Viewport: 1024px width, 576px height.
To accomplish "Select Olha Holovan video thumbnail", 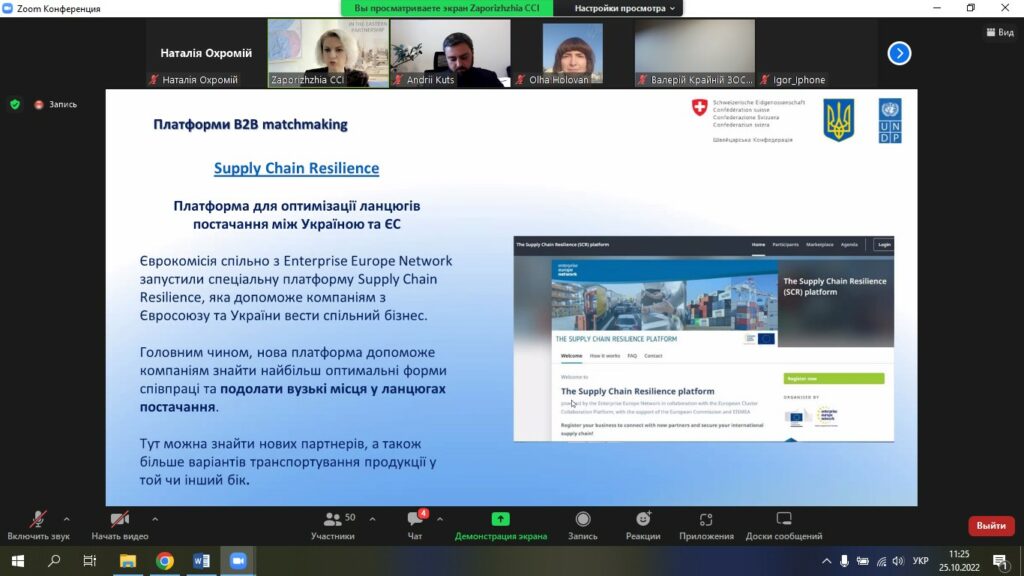I will point(573,53).
